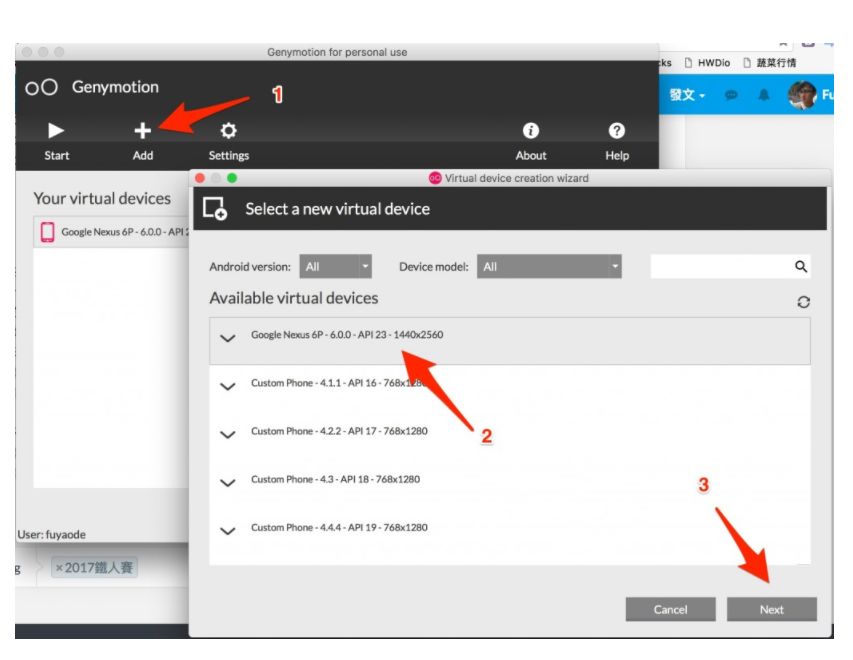This screenshot has height=660, width=853.
Task: Expand Custom Phone 4.3 API 18 chevron
Action: [x=227, y=483]
